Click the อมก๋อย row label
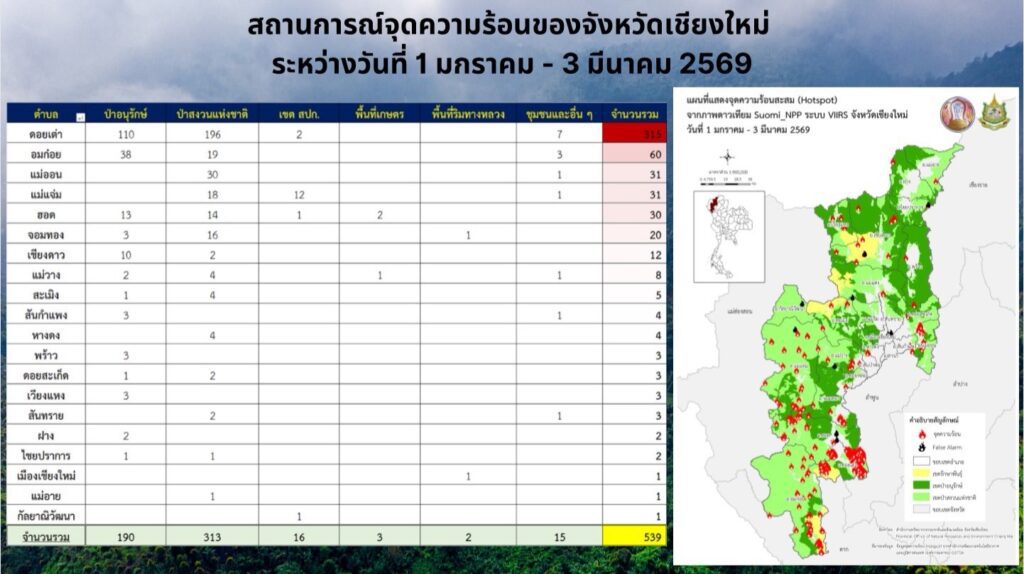This screenshot has height=574, width=1024. click(x=44, y=154)
